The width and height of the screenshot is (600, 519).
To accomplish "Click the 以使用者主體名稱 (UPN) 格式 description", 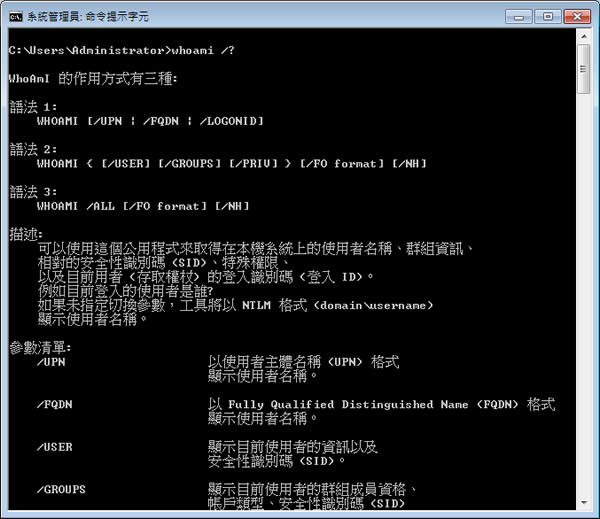I will coord(303,362).
